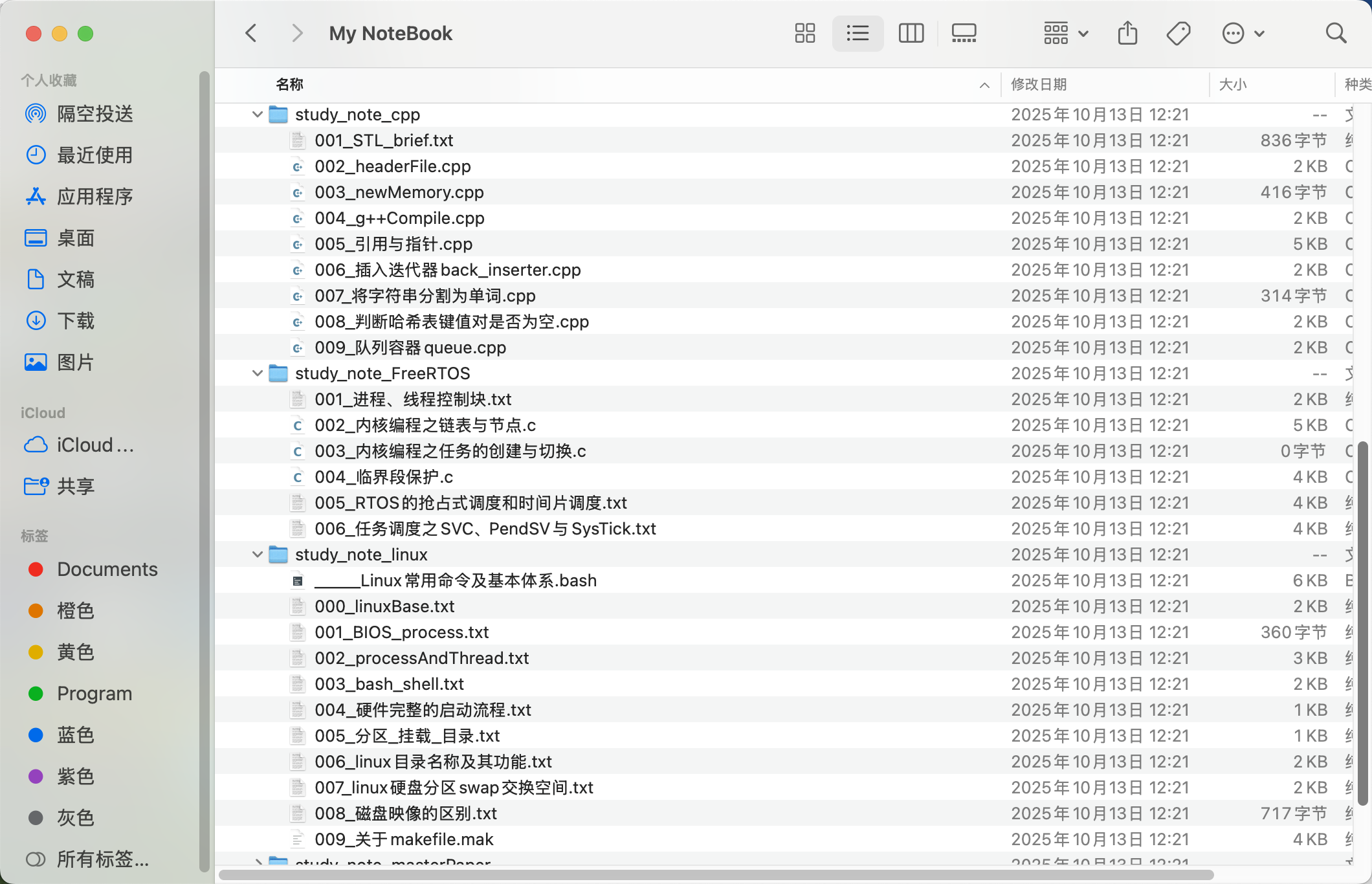This screenshot has width=1372, height=884.
Task: Select the red Documents tag
Action: pyautogui.click(x=107, y=569)
